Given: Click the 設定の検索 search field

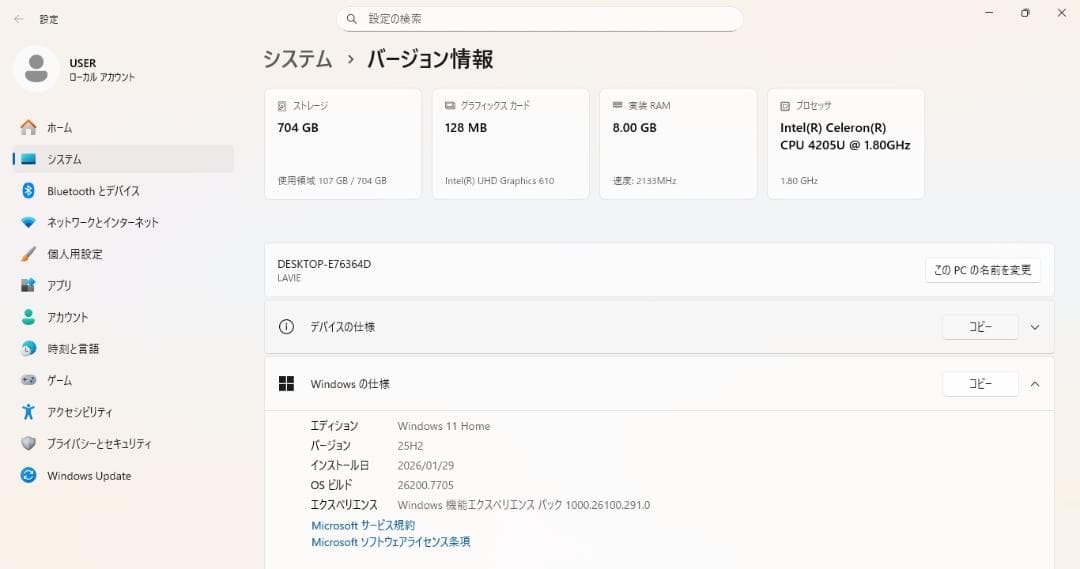Looking at the screenshot, I should pos(539,19).
